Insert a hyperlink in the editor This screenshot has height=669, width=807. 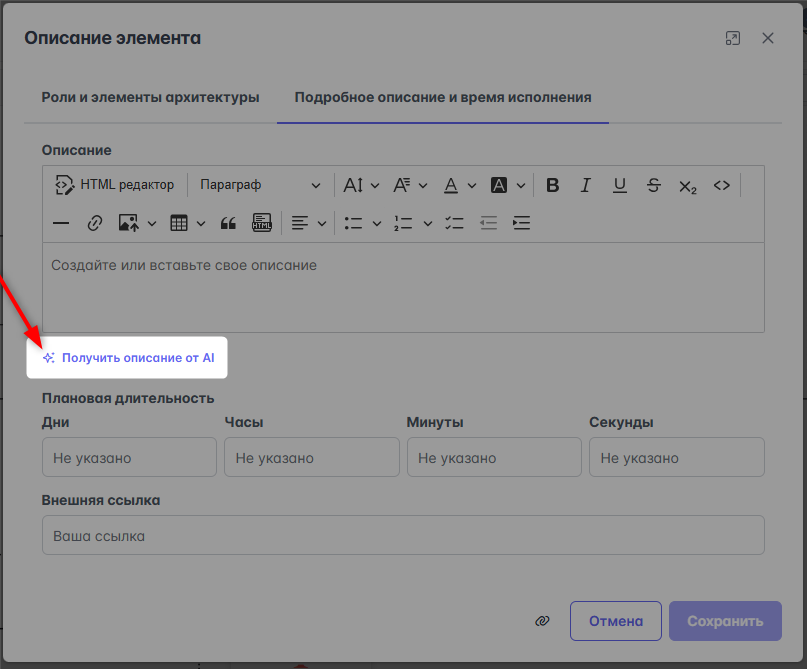[95, 223]
